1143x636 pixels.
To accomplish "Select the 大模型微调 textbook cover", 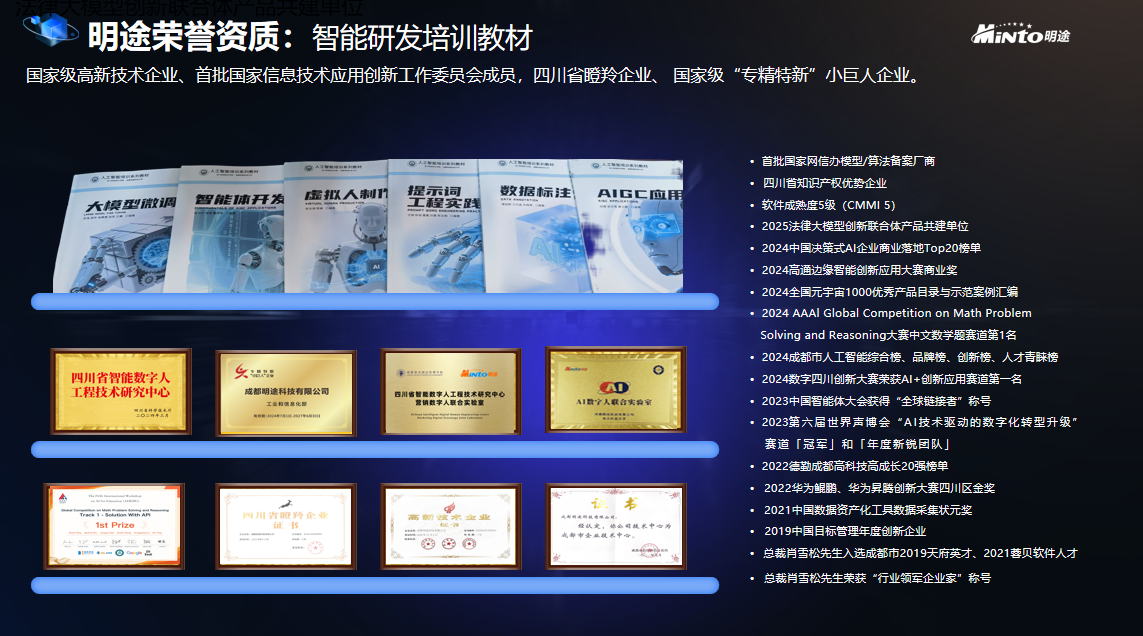I will pyautogui.click(x=117, y=231).
